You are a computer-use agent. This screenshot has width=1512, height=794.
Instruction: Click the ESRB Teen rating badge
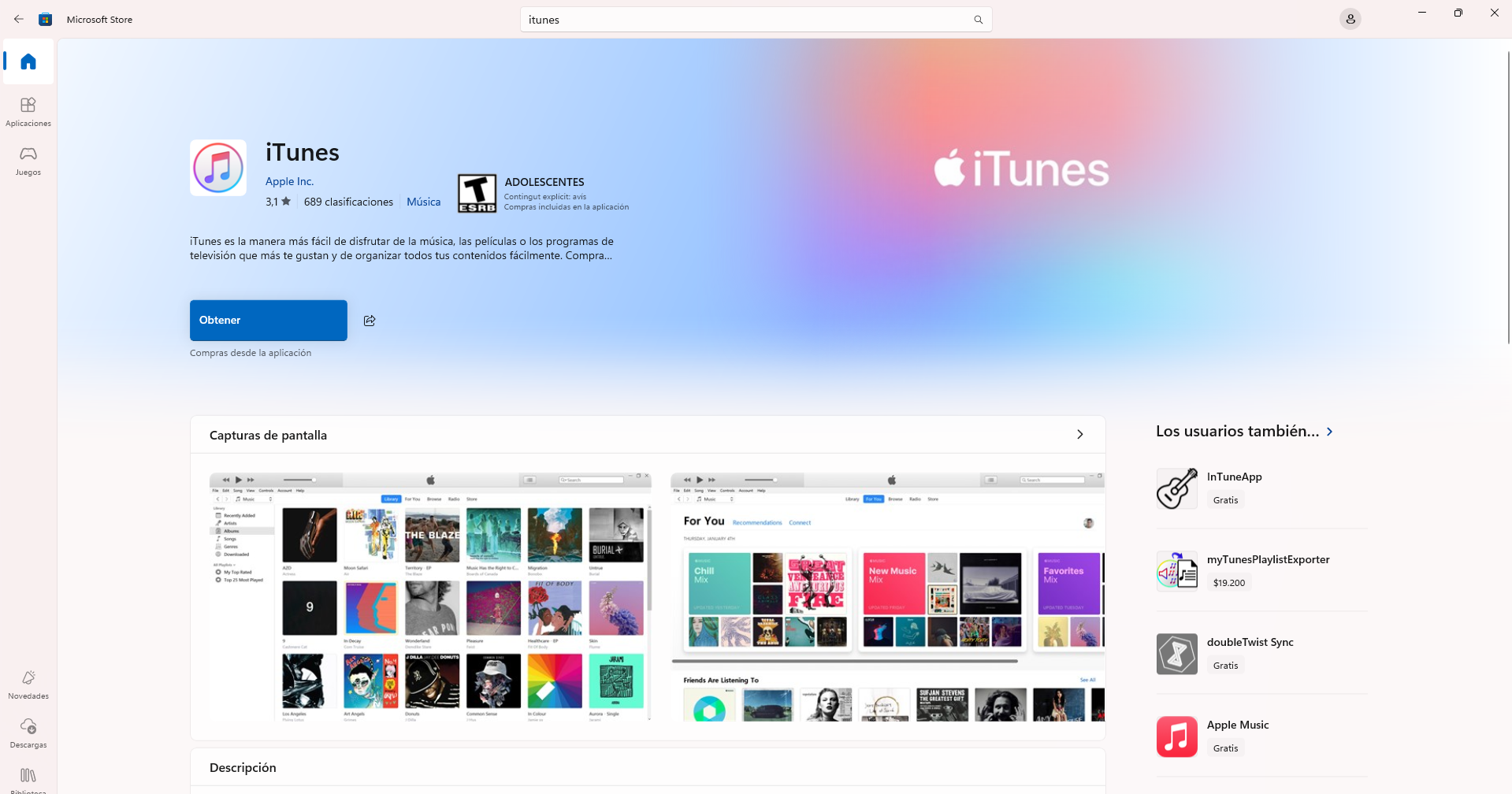point(477,194)
